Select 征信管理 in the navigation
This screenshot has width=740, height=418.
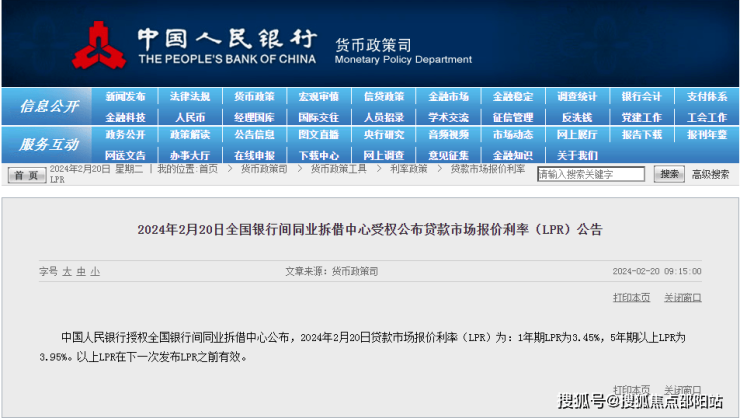[513, 117]
